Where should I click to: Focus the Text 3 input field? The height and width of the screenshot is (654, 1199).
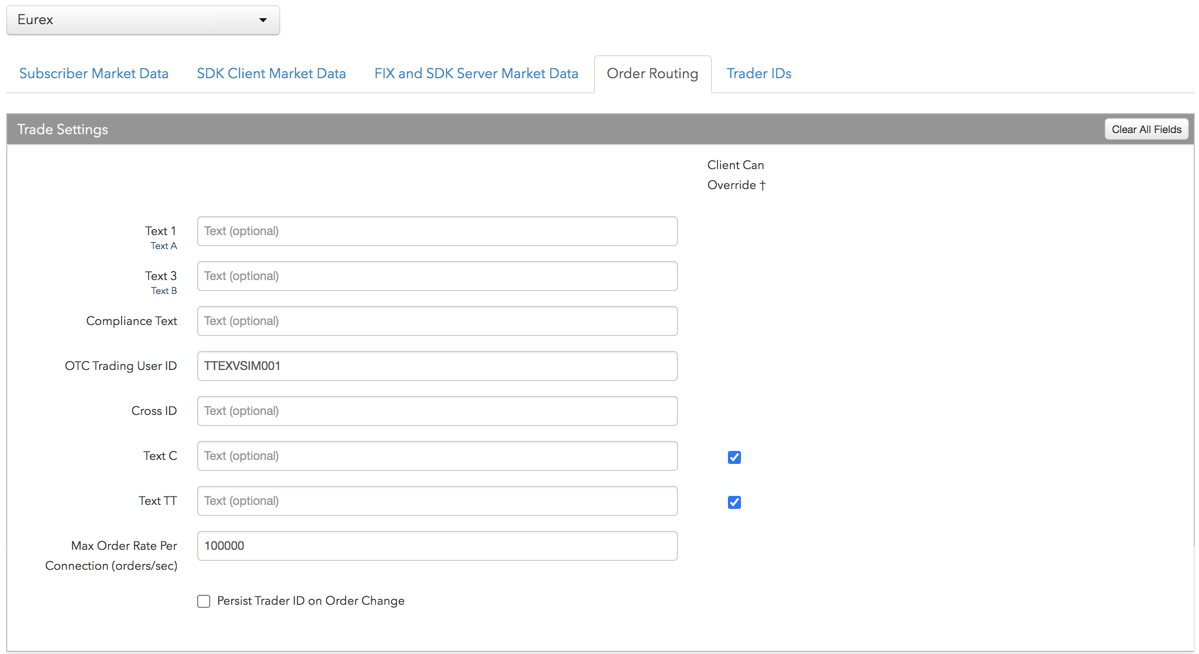(437, 276)
